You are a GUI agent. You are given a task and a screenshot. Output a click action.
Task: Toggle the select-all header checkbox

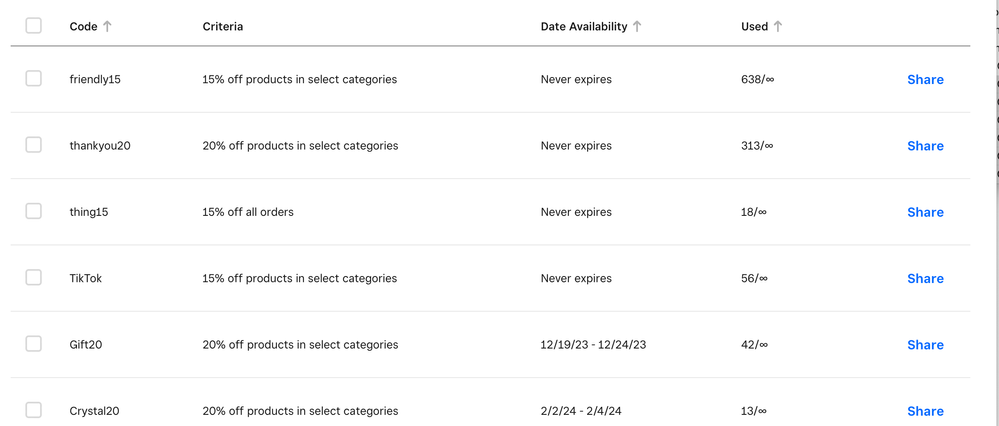[x=34, y=26]
